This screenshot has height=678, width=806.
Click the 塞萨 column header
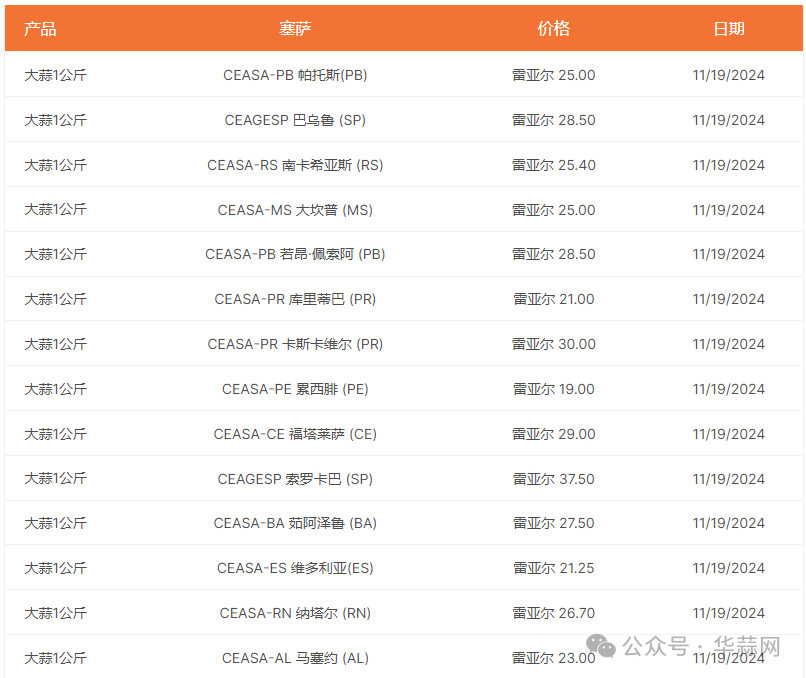295,28
